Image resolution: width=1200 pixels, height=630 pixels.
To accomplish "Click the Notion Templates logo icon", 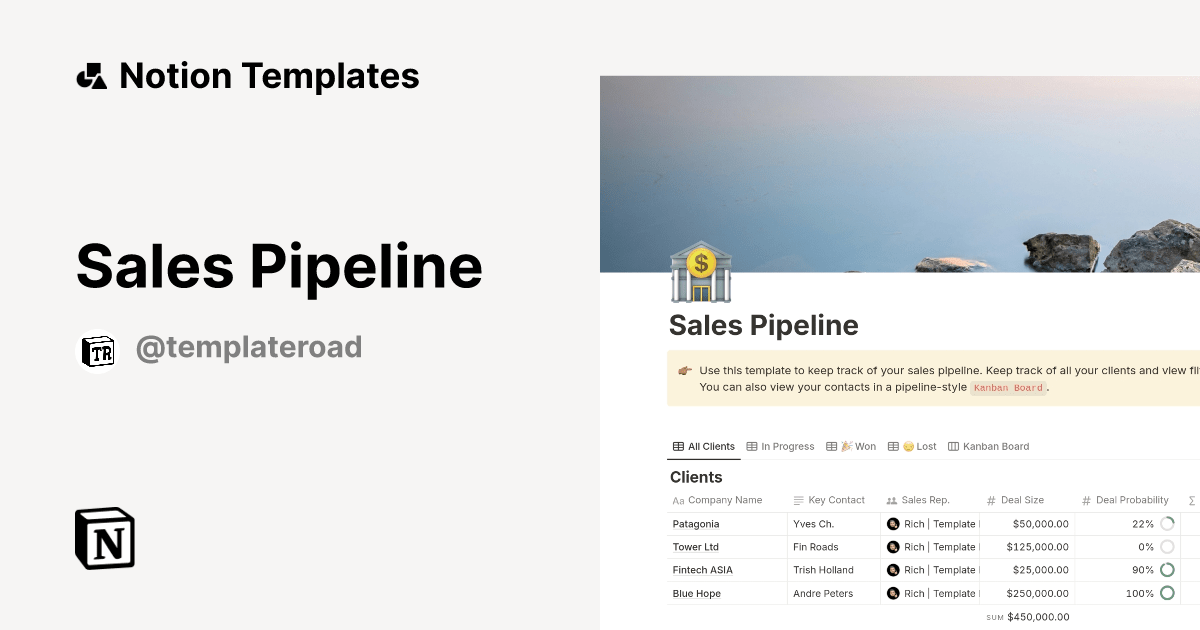I will 92,76.
